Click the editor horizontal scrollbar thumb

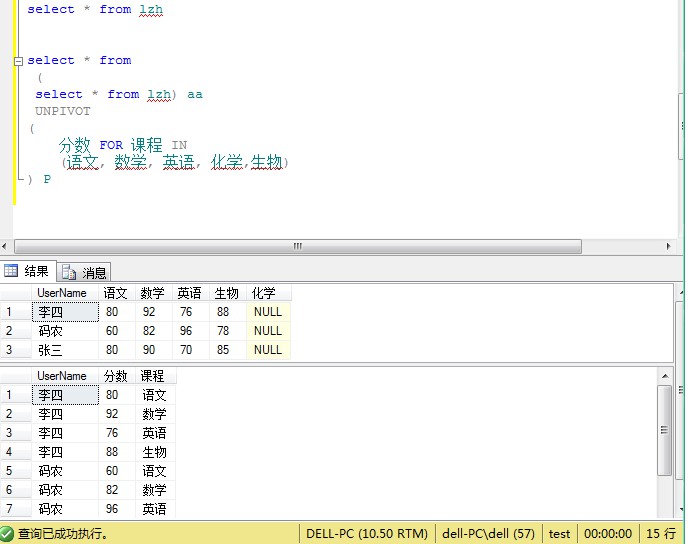tap(297, 247)
